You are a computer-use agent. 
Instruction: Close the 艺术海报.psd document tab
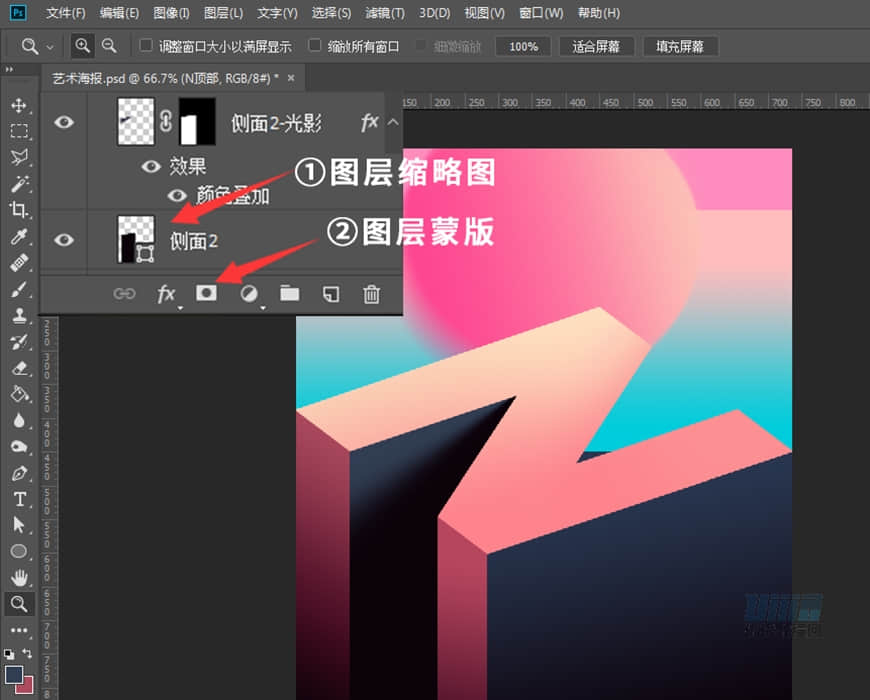[x=291, y=79]
